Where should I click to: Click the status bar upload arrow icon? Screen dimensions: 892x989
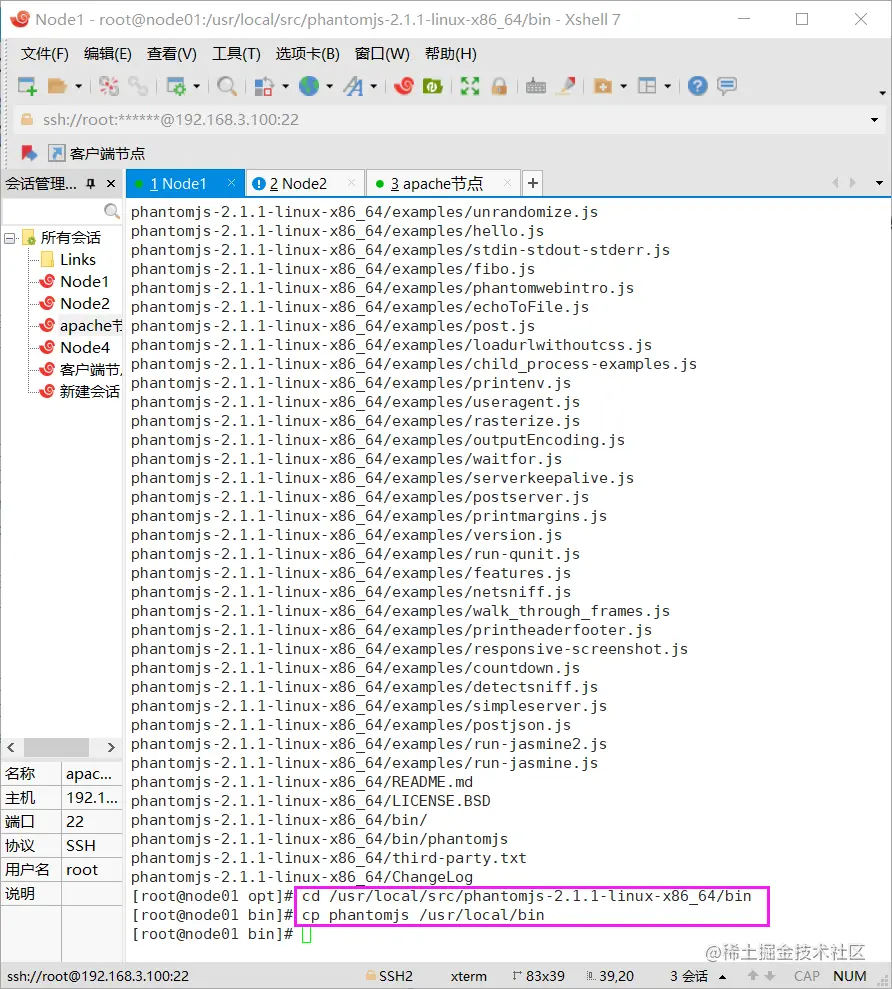click(753, 976)
